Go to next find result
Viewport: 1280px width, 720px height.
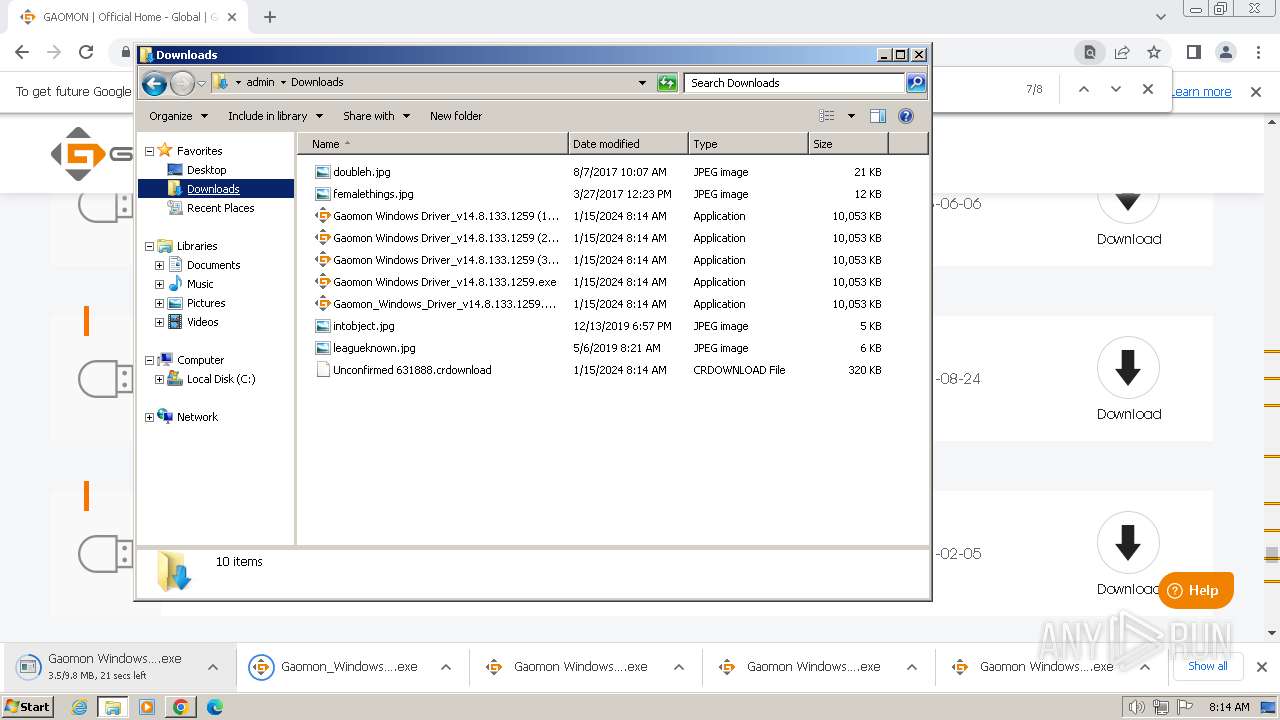click(x=1116, y=89)
